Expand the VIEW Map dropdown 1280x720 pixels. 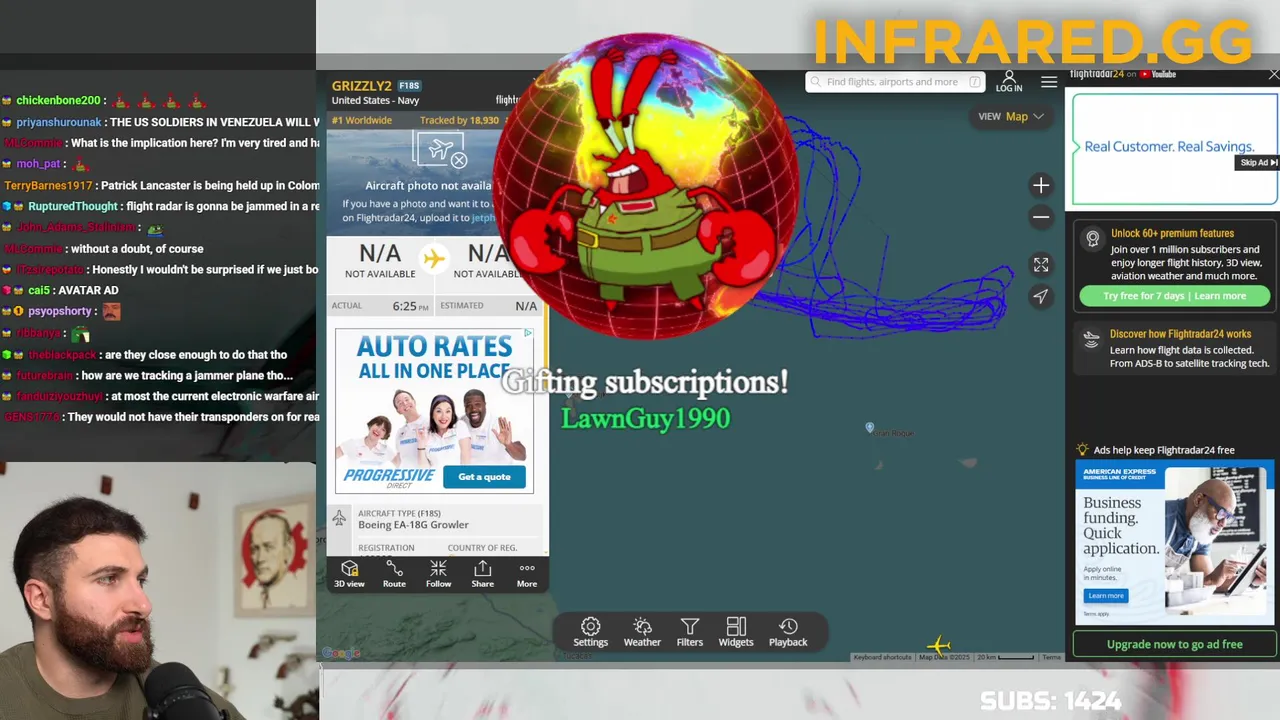[1011, 116]
